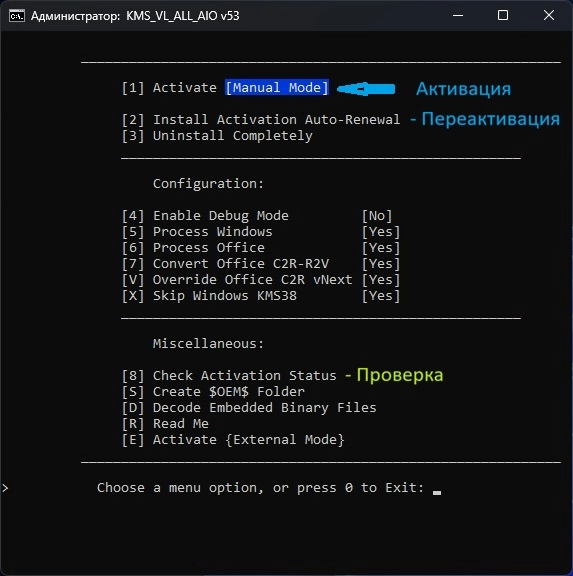Click the window title 'KMS_VL_ALL_AIO v53'
The height and width of the screenshot is (576, 573).
click(183, 16)
